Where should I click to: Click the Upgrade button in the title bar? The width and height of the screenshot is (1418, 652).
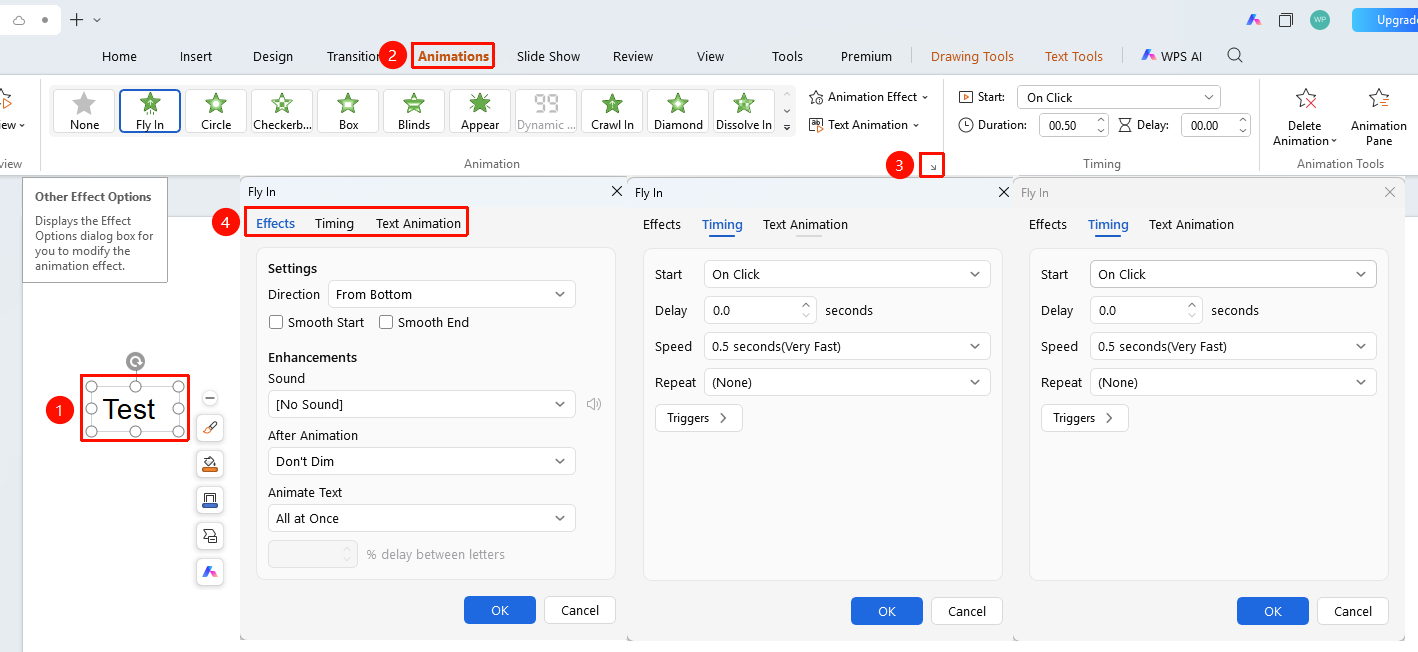tap(1384, 20)
